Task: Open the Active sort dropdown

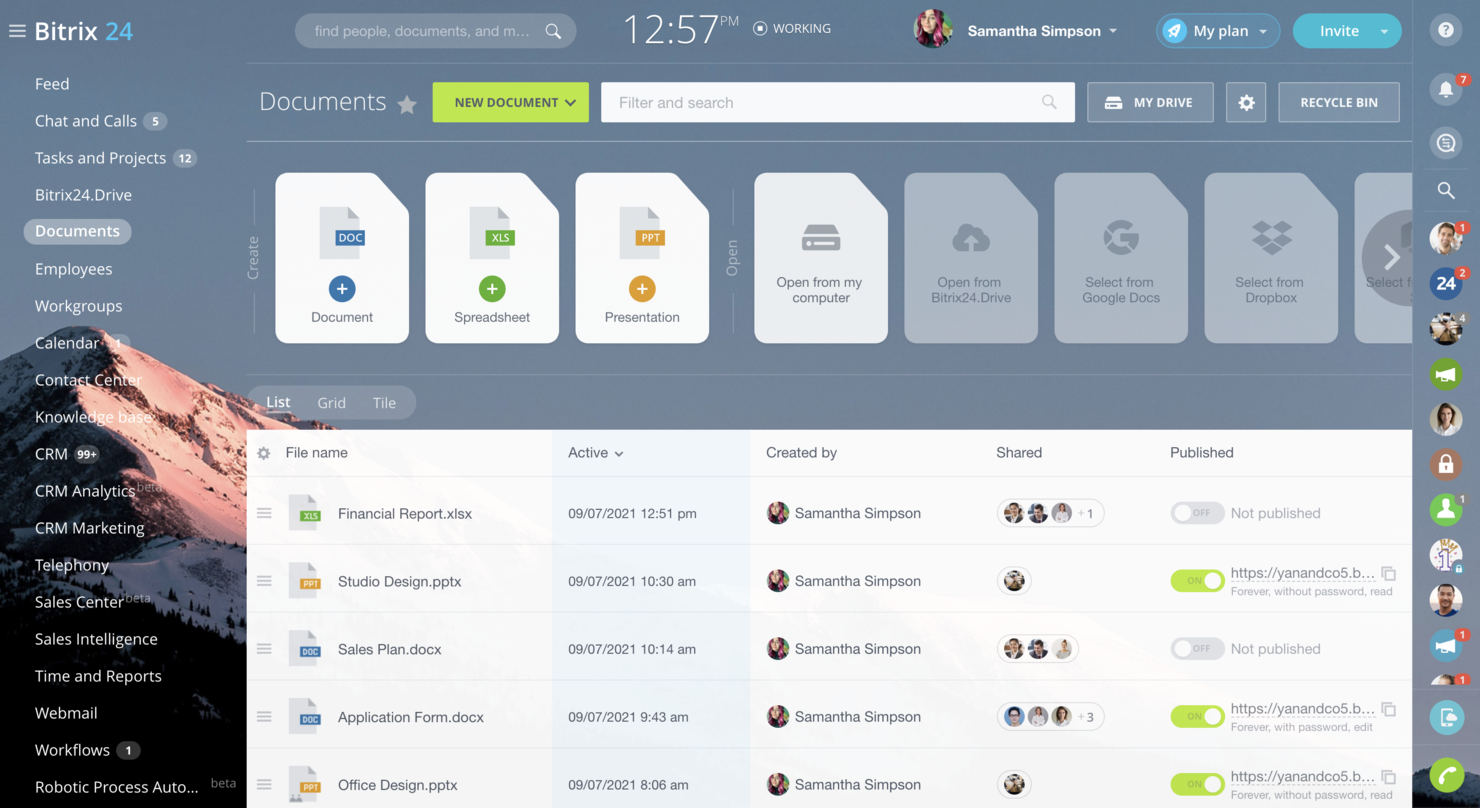Action: point(595,452)
